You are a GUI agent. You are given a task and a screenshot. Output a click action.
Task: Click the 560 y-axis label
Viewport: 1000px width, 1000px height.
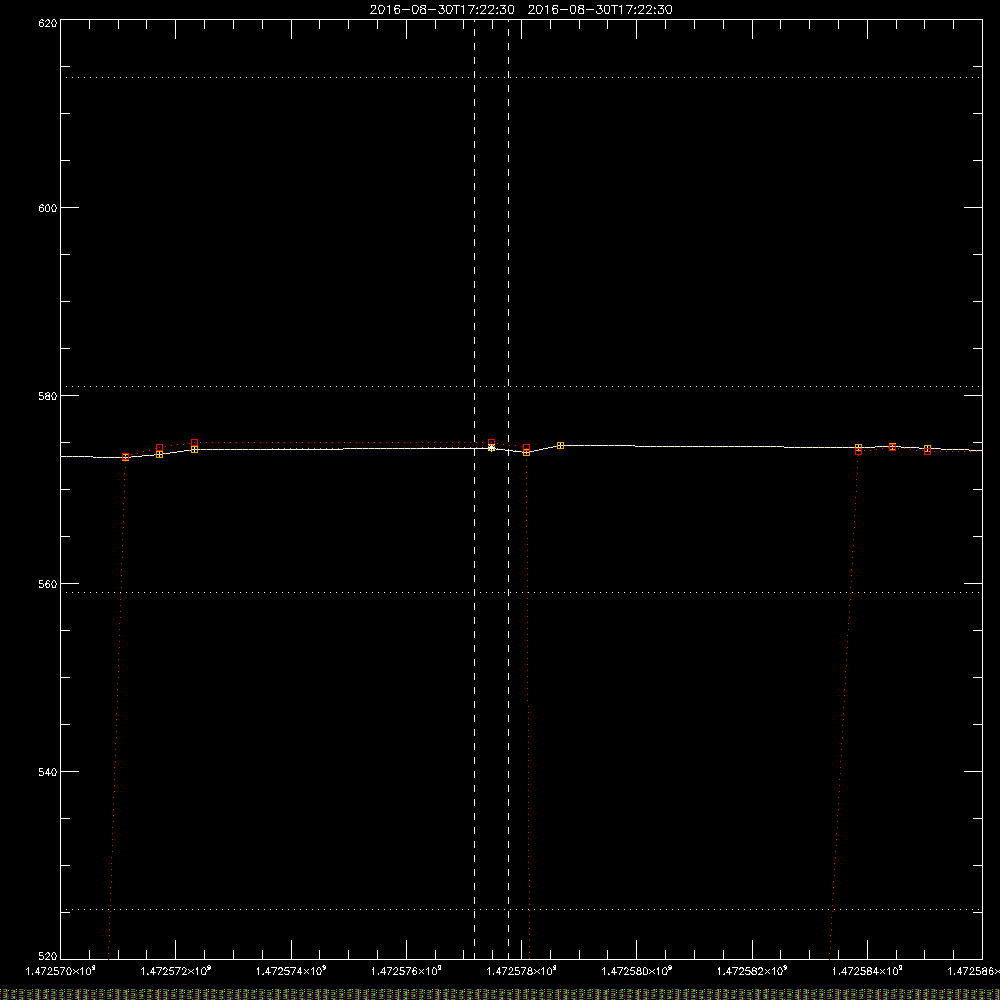tap(48, 584)
